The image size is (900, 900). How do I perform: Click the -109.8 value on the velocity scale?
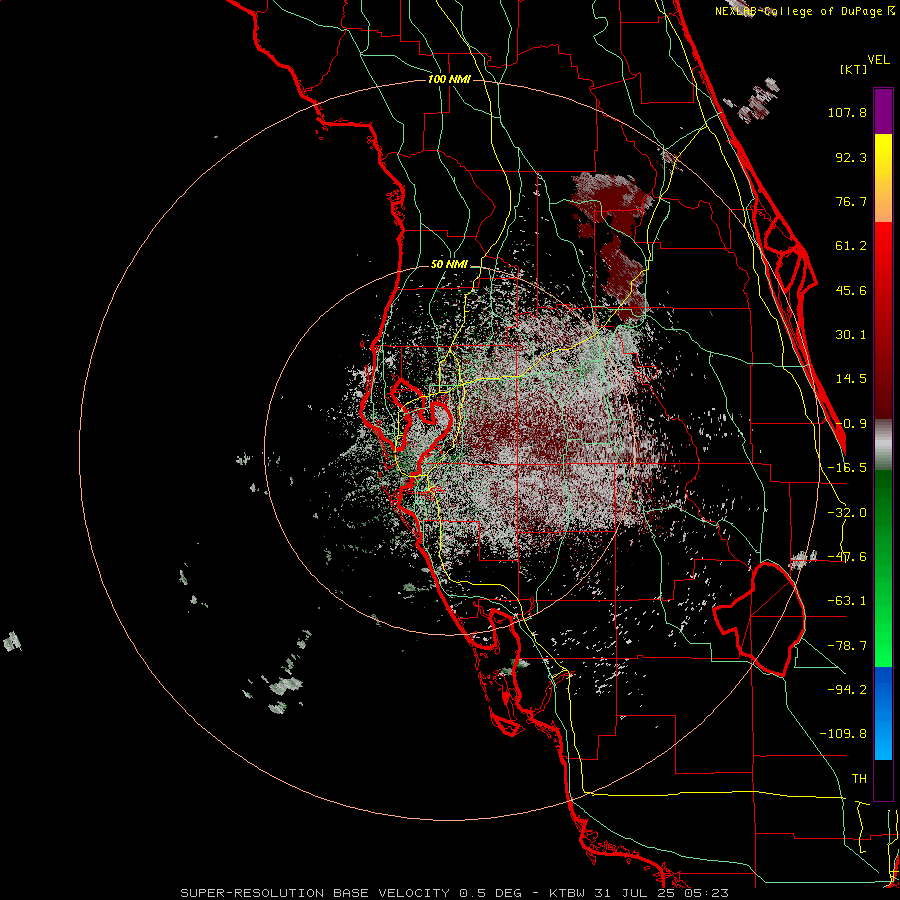click(843, 734)
